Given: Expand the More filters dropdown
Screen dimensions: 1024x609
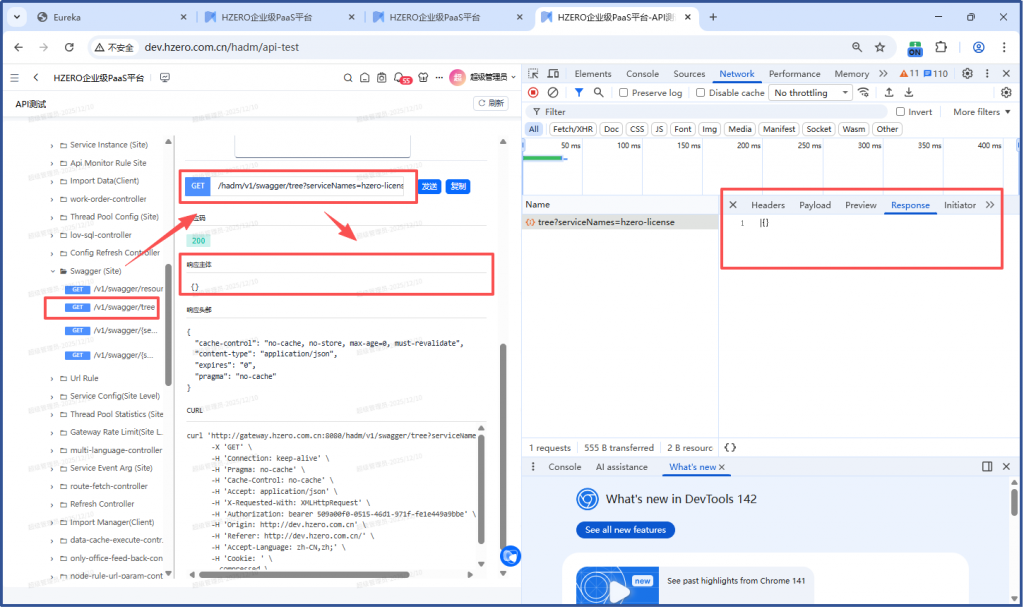Looking at the screenshot, I should pos(981,112).
